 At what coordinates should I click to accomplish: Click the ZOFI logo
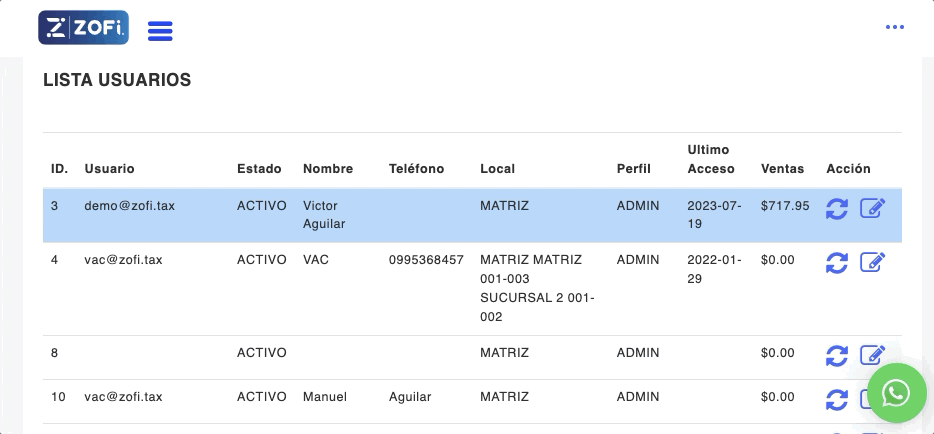click(83, 28)
